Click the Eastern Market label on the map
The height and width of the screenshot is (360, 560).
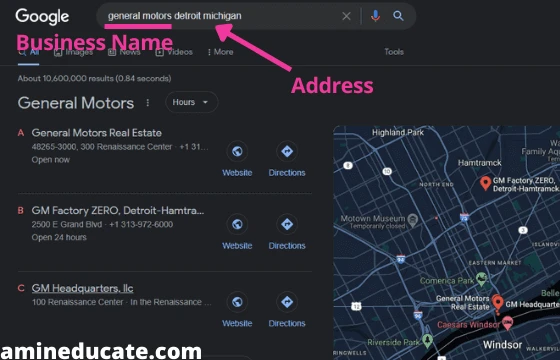(495, 262)
